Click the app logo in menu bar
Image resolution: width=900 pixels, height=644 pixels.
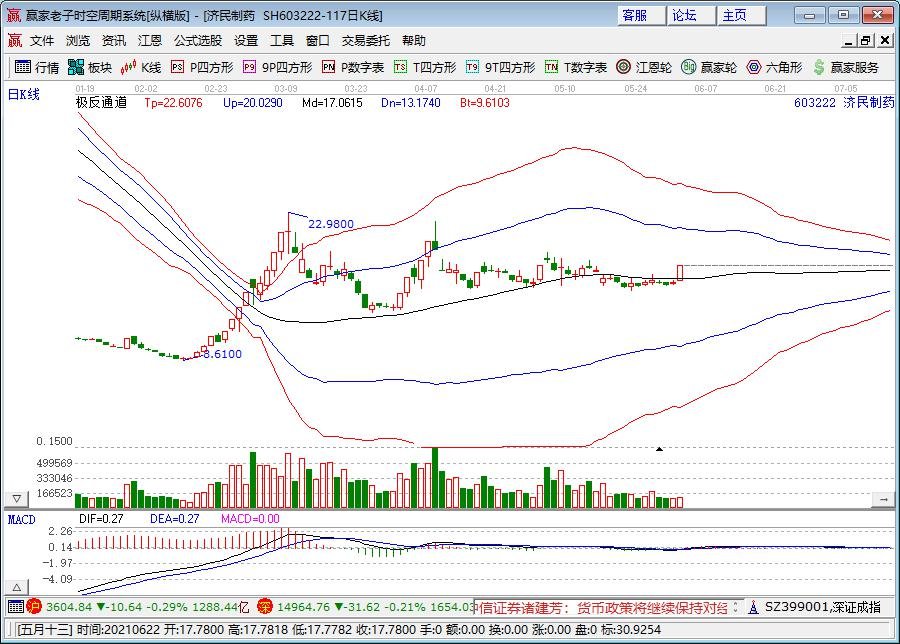[14, 40]
